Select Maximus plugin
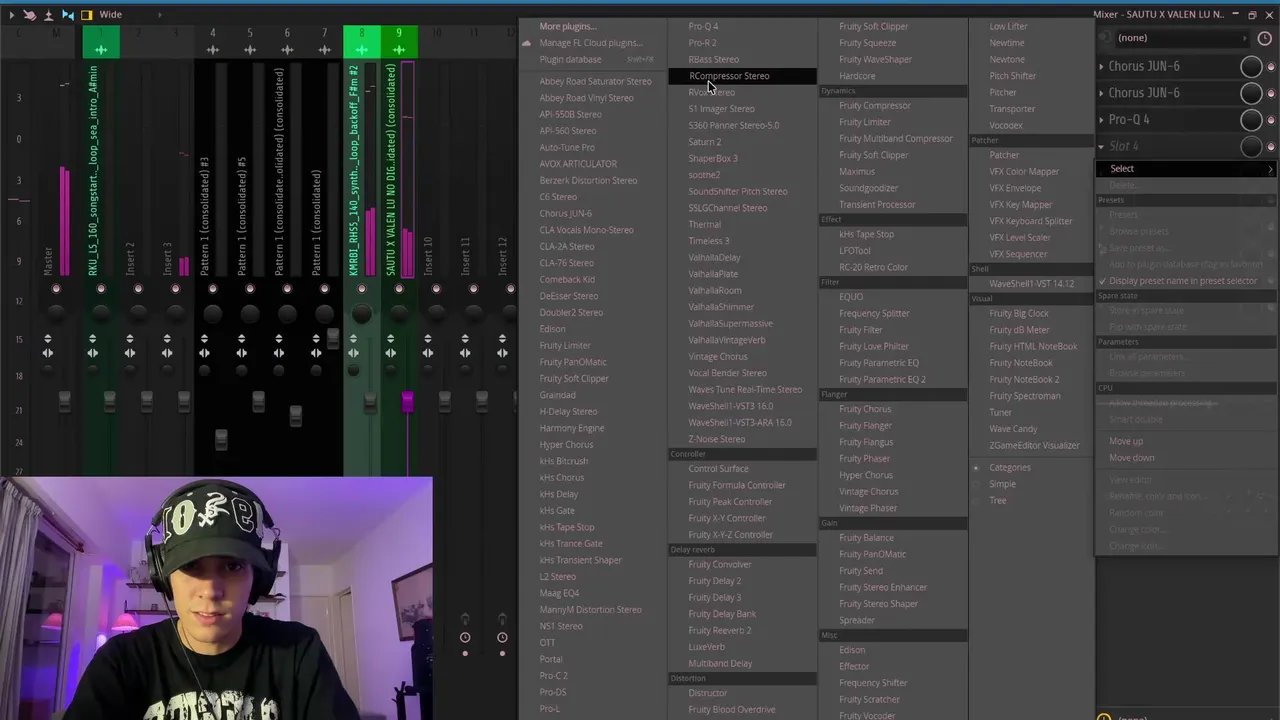Screen dimensions: 1280x720 856,171
